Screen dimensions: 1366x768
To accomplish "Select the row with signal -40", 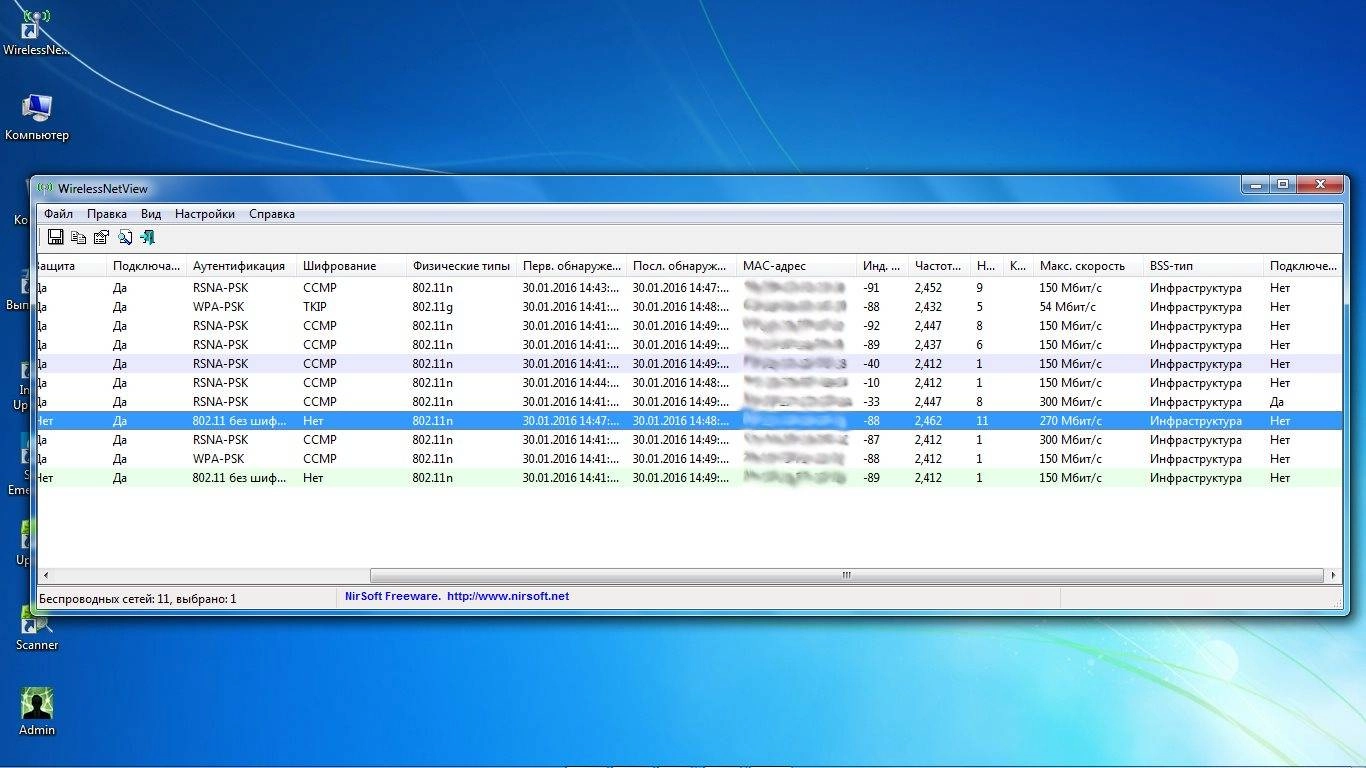I will click(x=689, y=364).
